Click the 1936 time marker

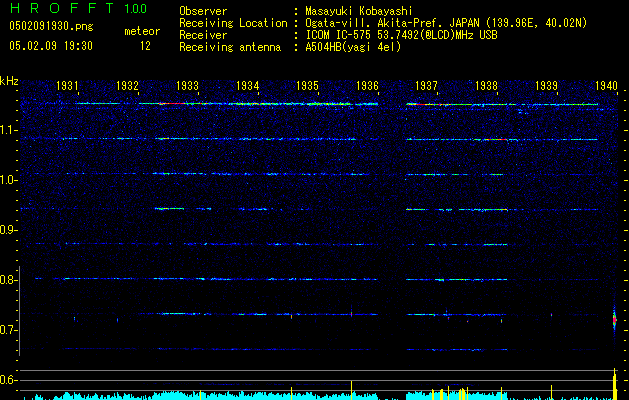pos(367,86)
